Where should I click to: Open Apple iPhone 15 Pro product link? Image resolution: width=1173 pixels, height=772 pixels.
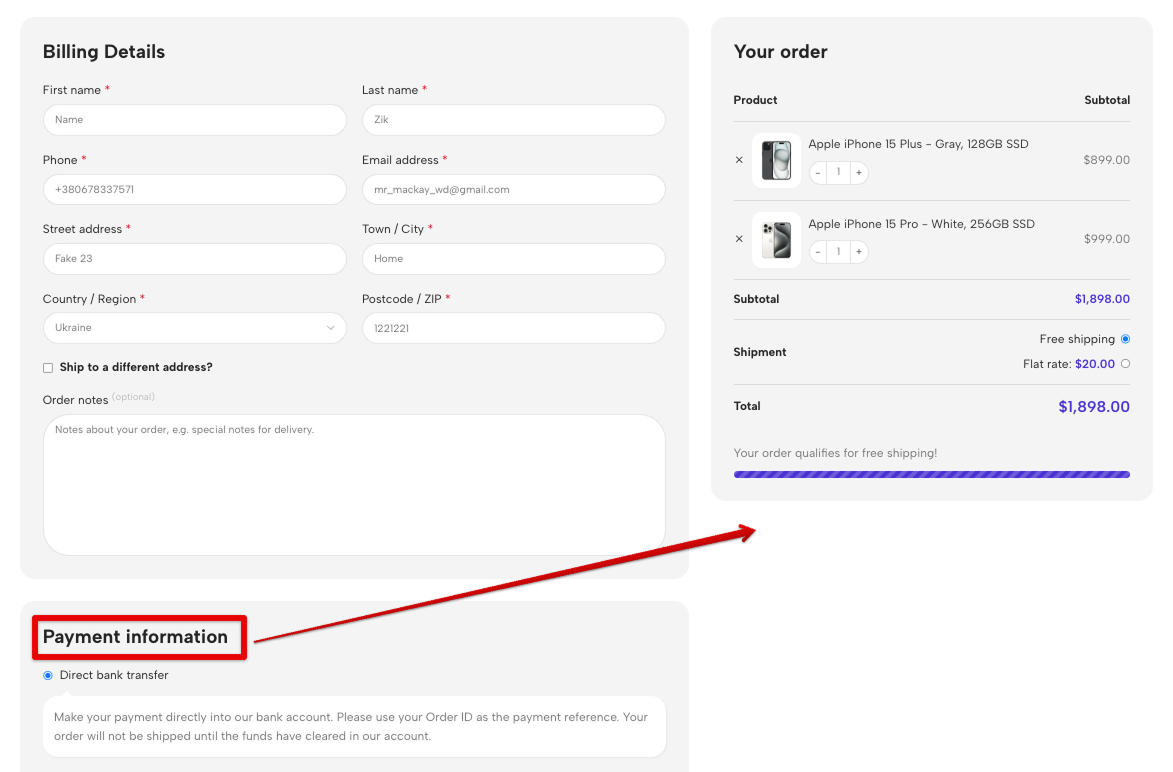pos(921,224)
